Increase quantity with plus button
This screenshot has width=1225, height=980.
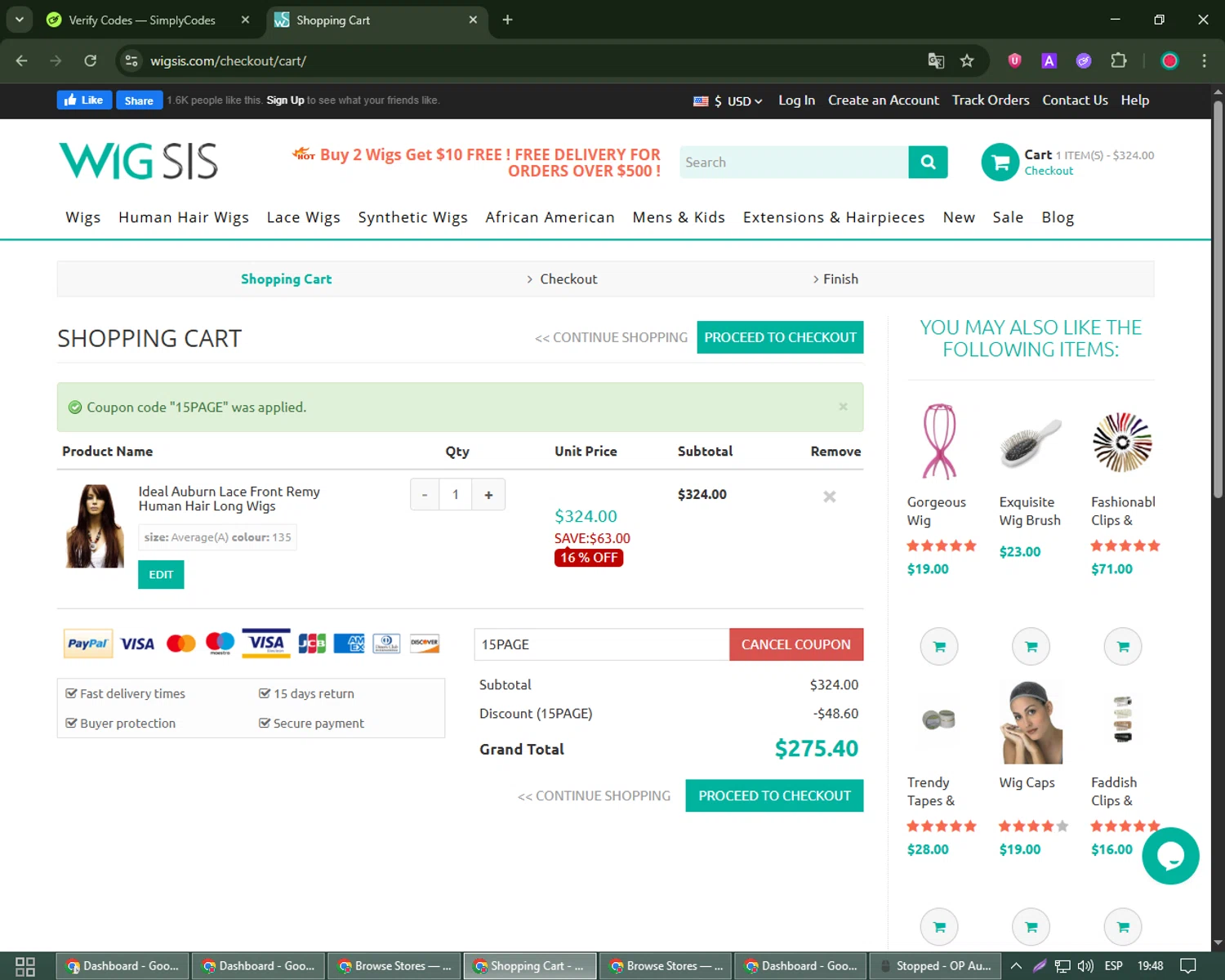click(488, 494)
